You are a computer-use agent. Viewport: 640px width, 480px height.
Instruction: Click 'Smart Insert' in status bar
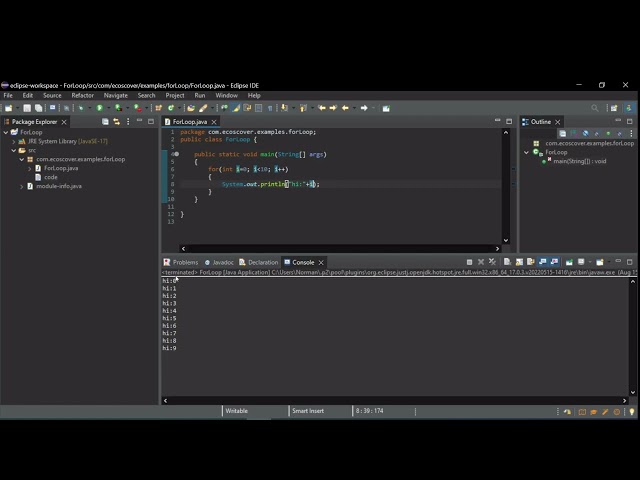tap(308, 411)
